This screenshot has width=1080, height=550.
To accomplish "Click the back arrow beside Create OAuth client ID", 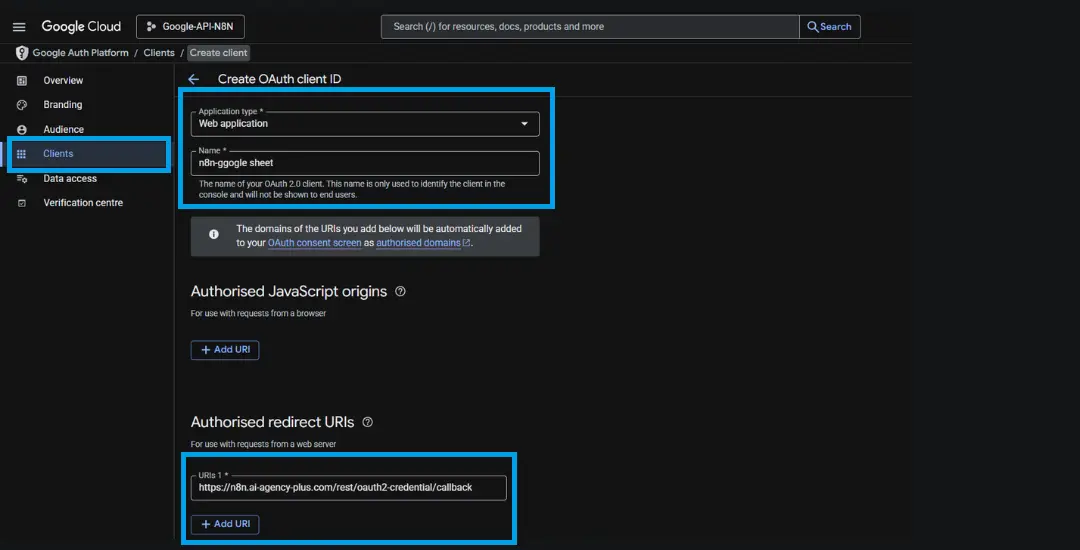I will point(194,79).
